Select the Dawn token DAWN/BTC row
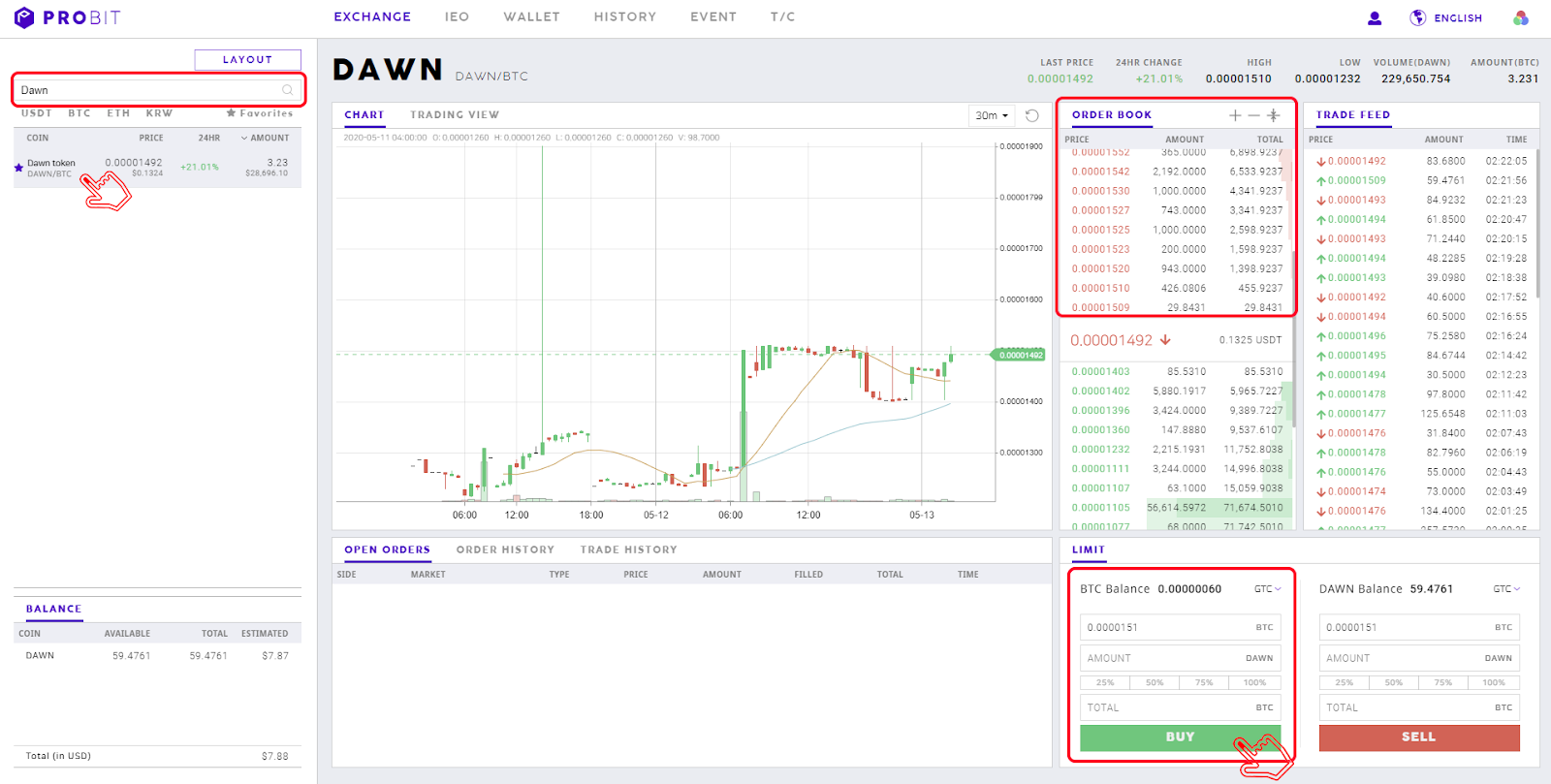 click(157, 168)
